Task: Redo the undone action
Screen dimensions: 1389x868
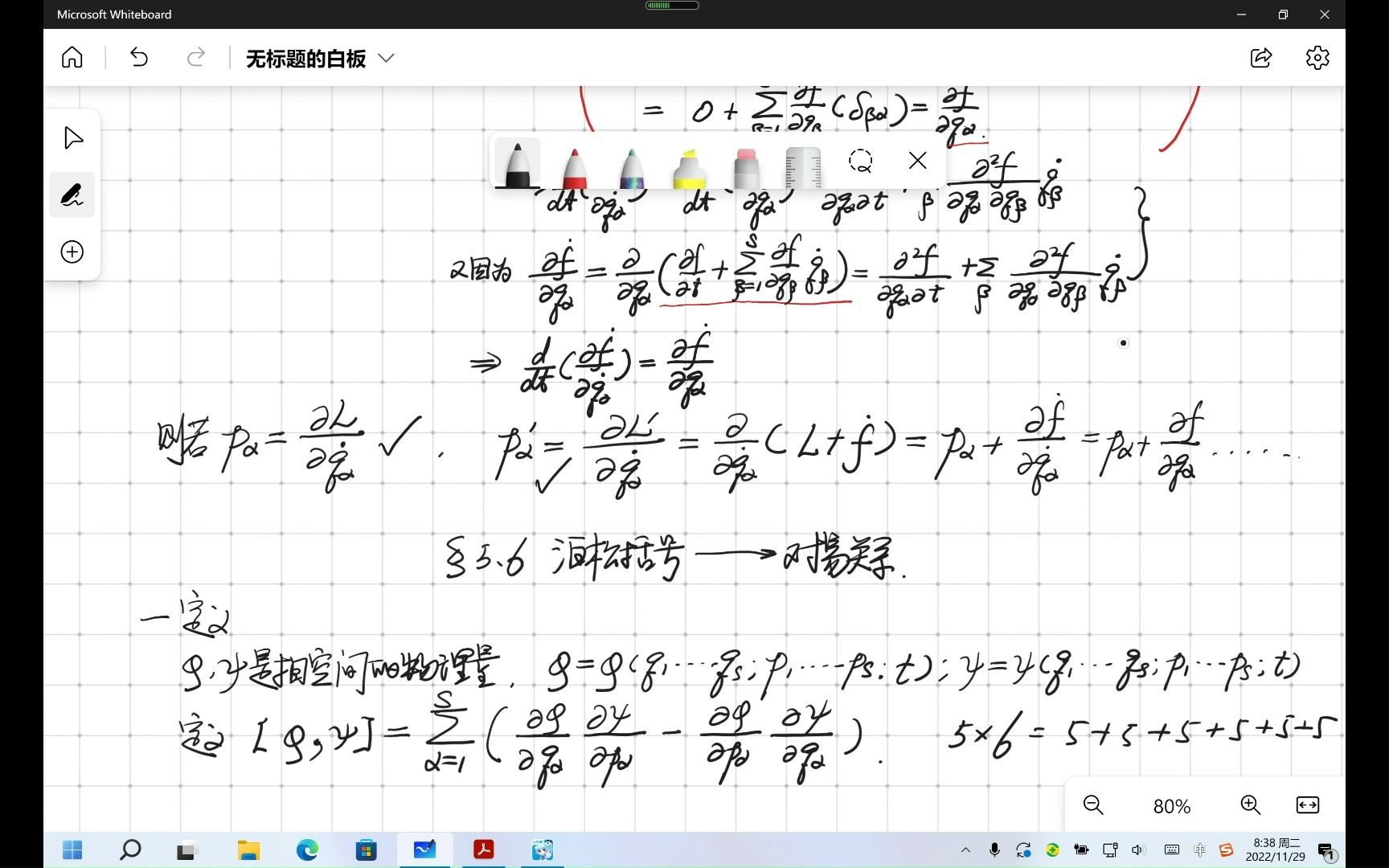Action: coord(195,58)
